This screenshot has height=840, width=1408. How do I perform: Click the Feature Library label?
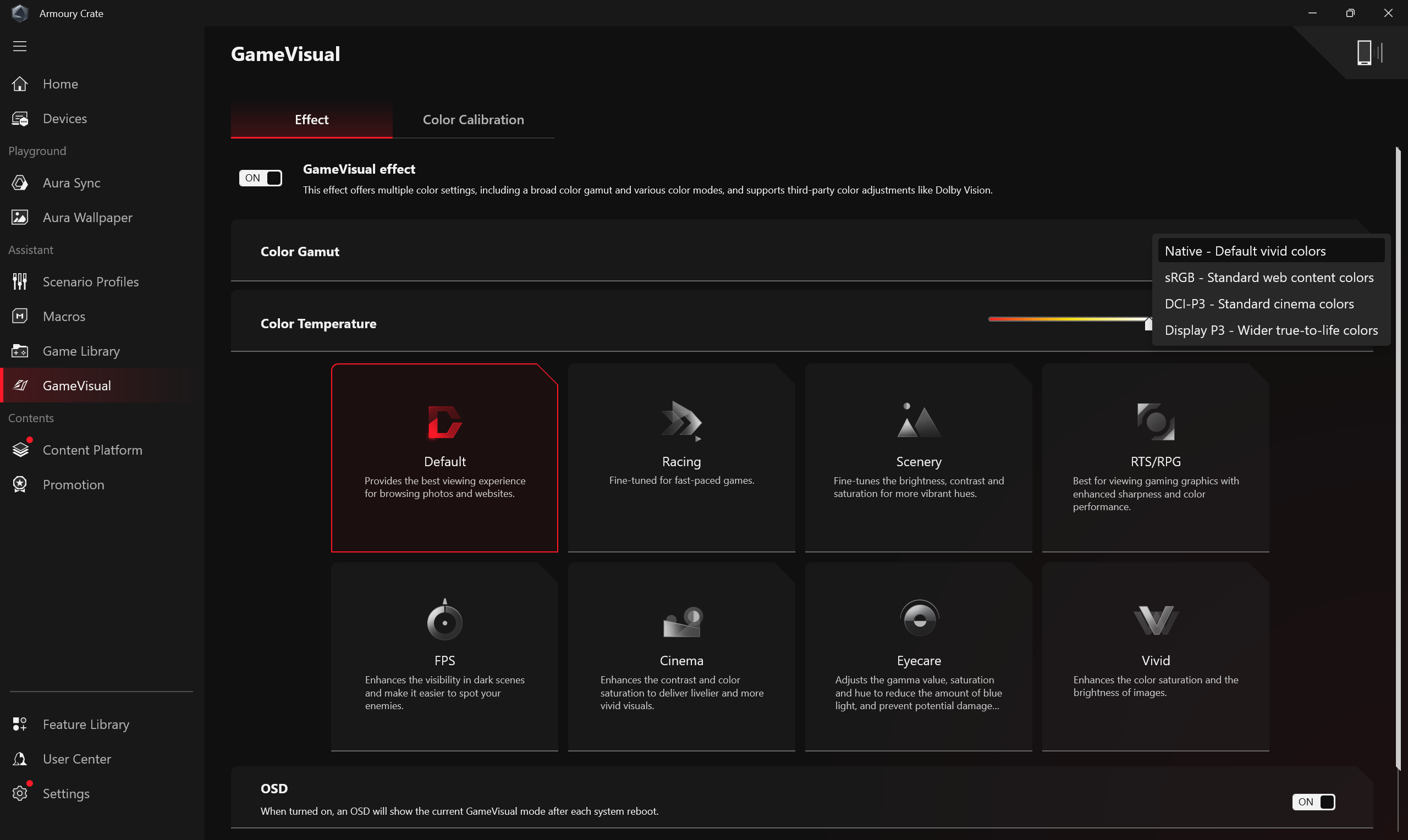[86, 725]
